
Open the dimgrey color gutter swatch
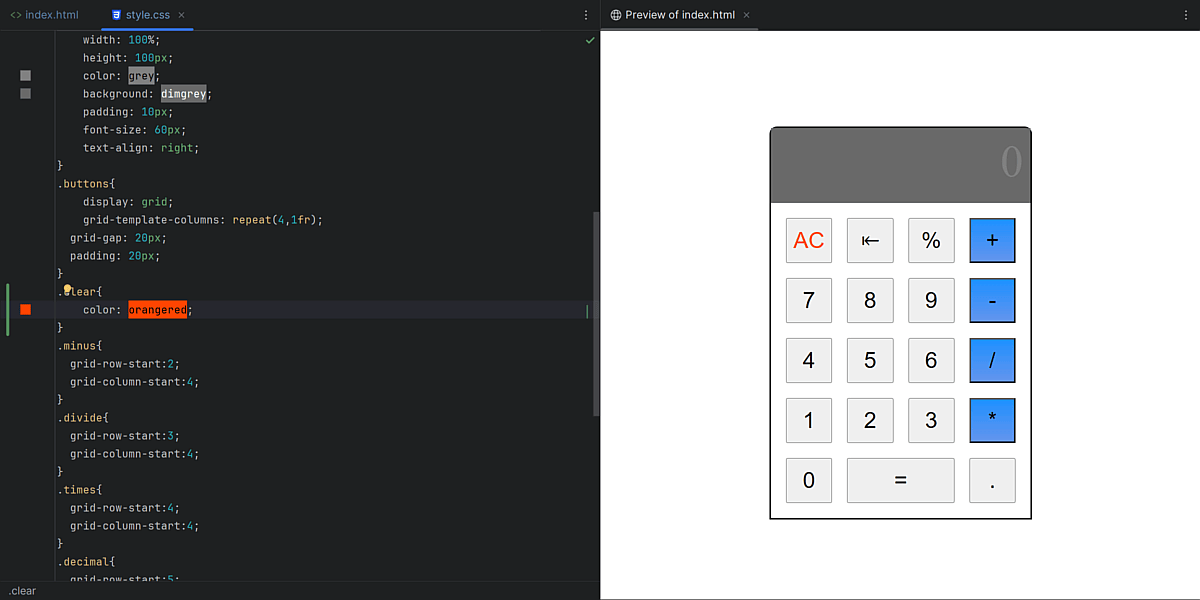point(25,94)
